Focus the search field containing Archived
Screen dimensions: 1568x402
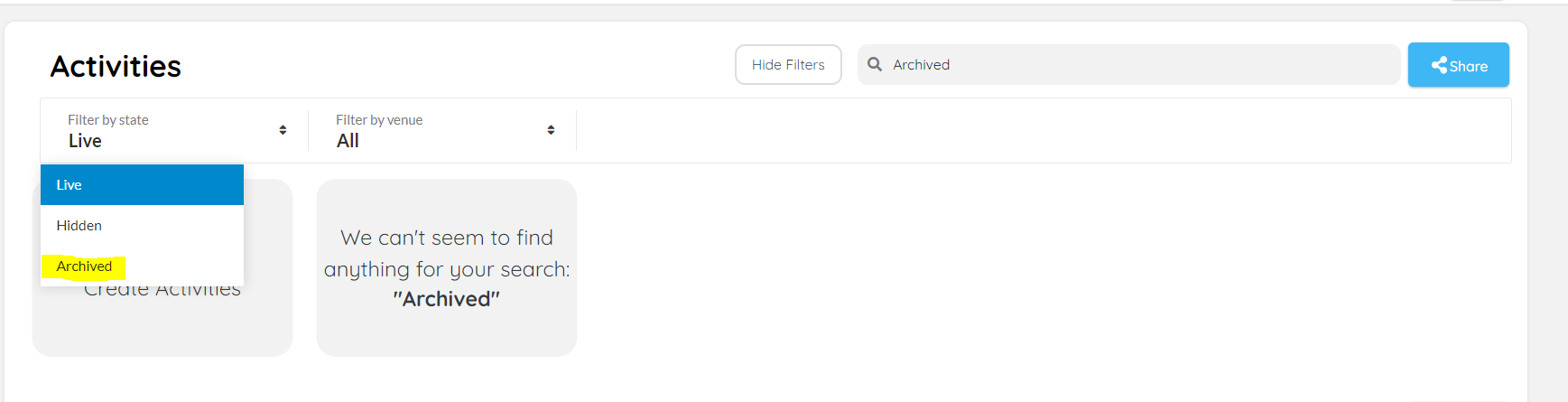coord(1128,65)
